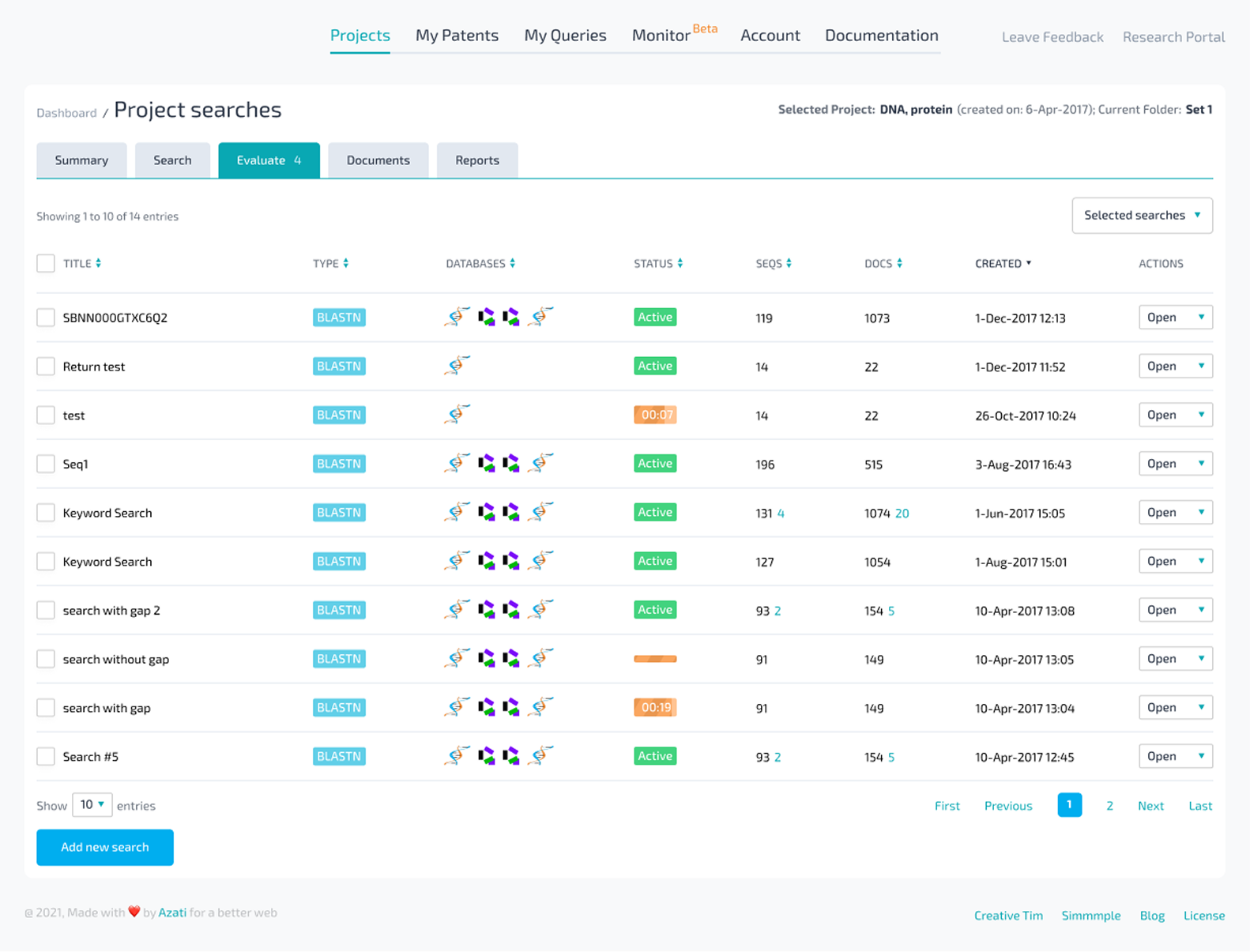The width and height of the screenshot is (1250, 952).
Task: Open My Patents in the top navigation
Action: pyautogui.click(x=457, y=36)
